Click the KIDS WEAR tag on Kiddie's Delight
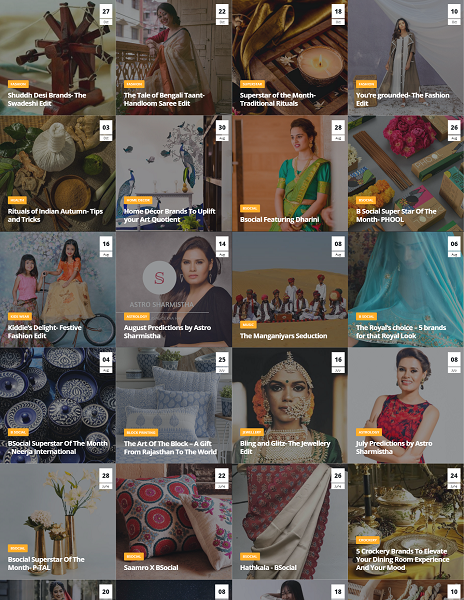464x600 pixels. [x=20, y=316]
